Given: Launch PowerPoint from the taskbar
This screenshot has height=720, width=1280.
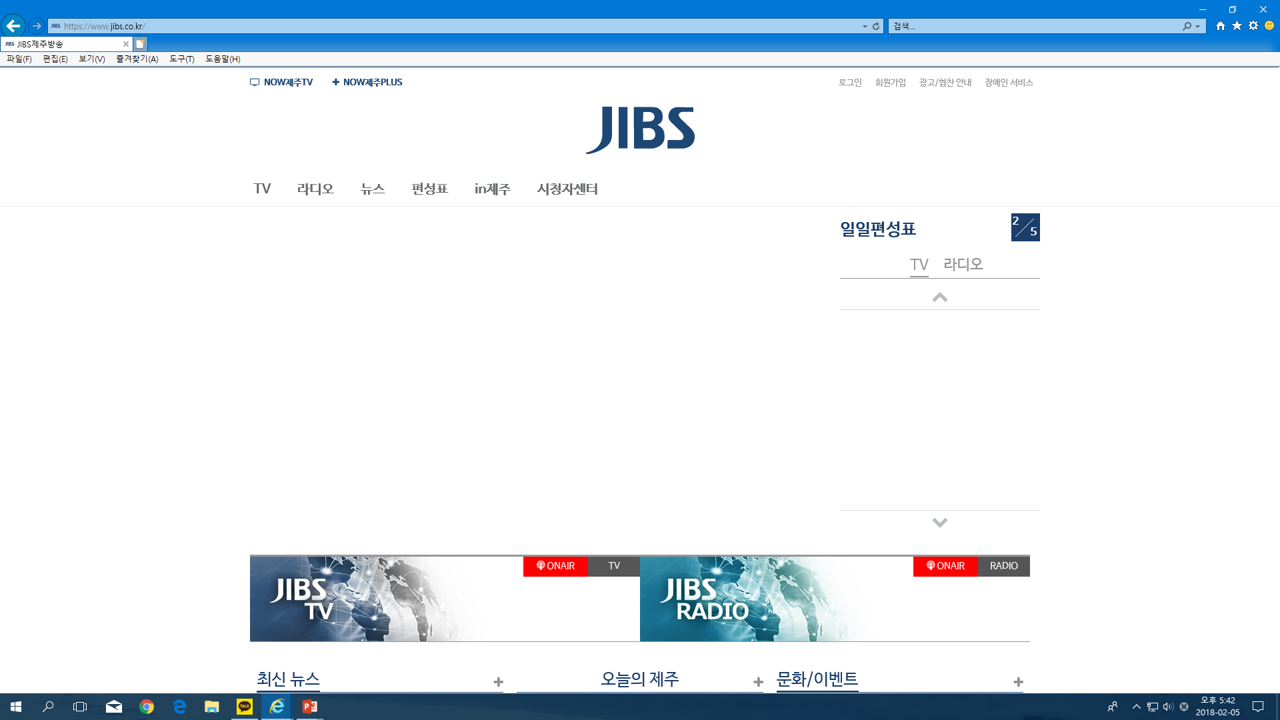Looking at the screenshot, I should (309, 707).
